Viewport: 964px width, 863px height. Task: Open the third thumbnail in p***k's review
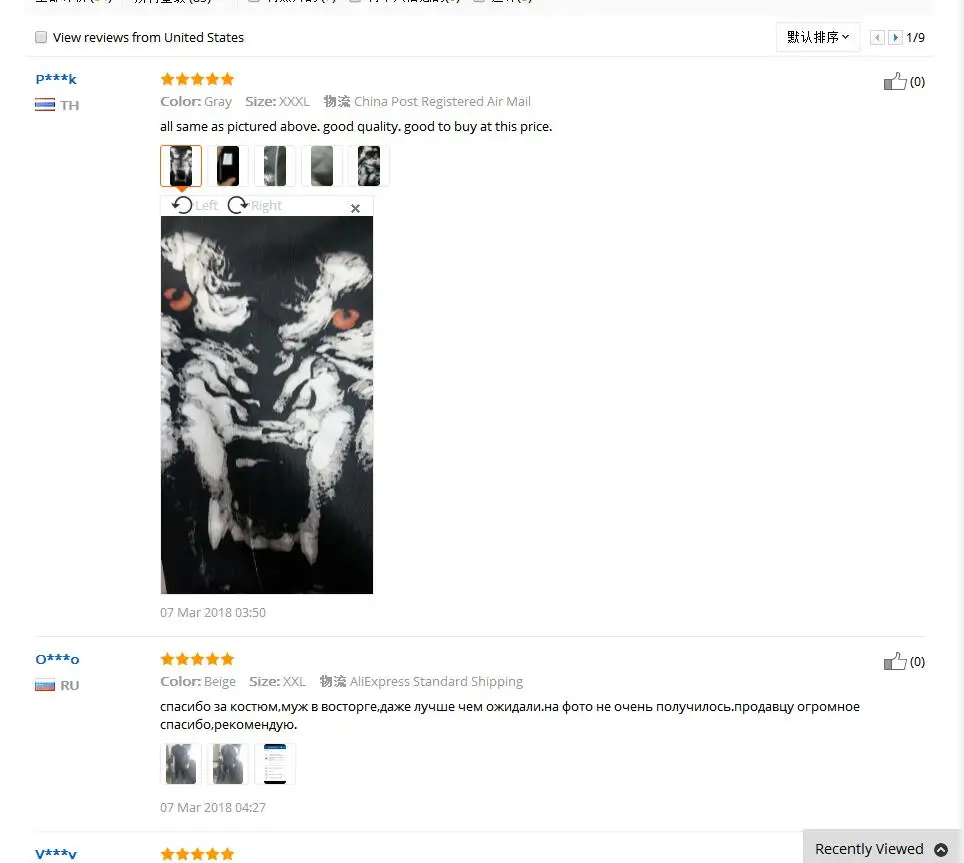pos(275,166)
